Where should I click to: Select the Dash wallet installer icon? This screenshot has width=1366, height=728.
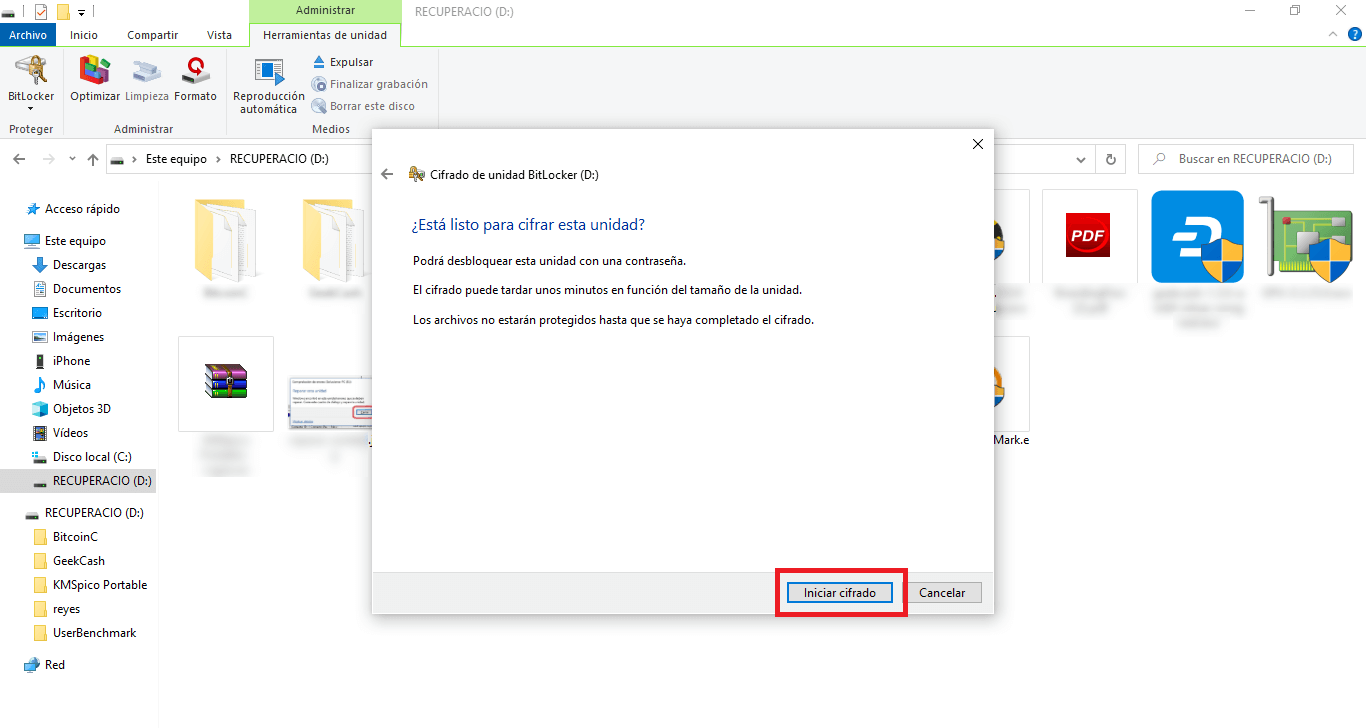(1197, 237)
